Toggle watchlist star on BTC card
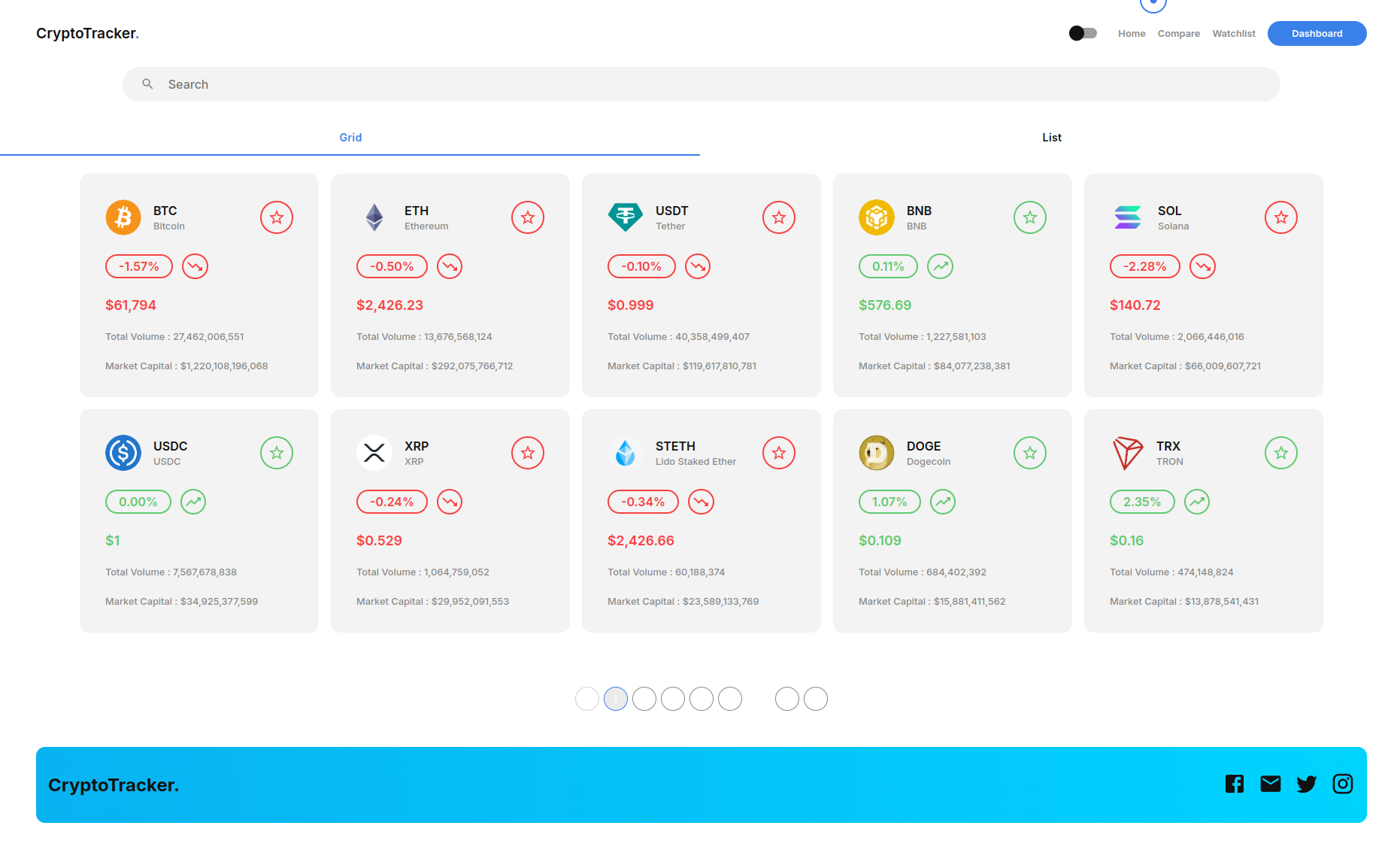1400x859 pixels. (x=277, y=217)
